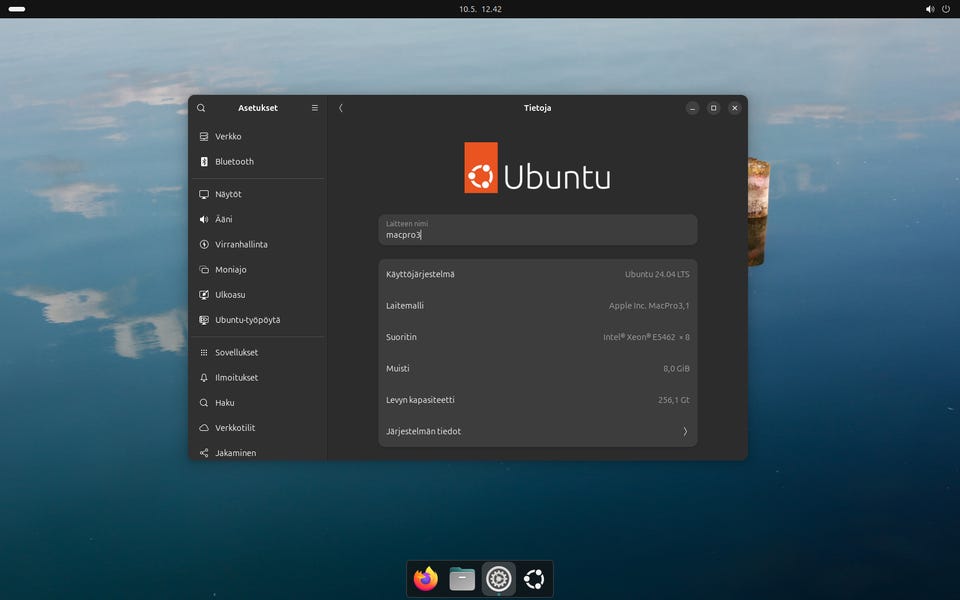Screen dimensions: 960x600
Task: Click the Sovellukset grid icon
Action: (204, 353)
